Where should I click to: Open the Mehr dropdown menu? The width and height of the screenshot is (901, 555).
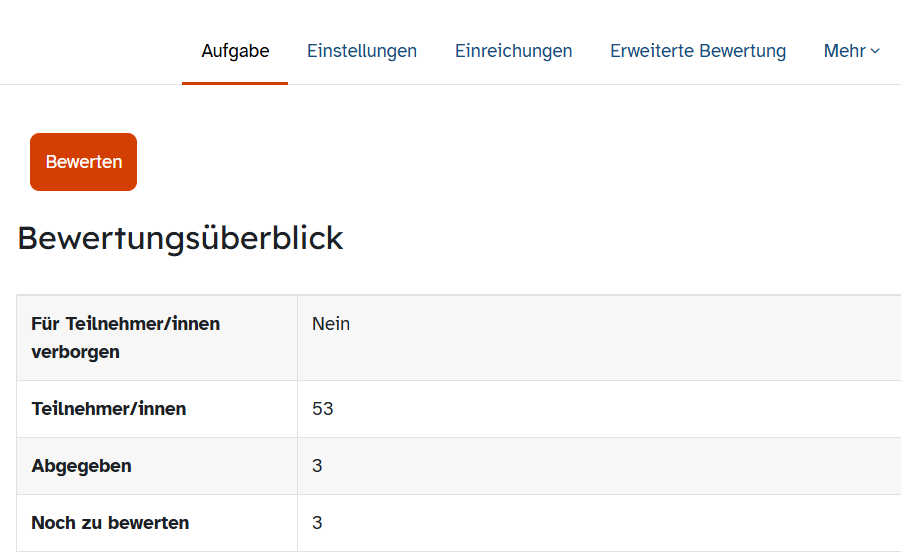(851, 51)
